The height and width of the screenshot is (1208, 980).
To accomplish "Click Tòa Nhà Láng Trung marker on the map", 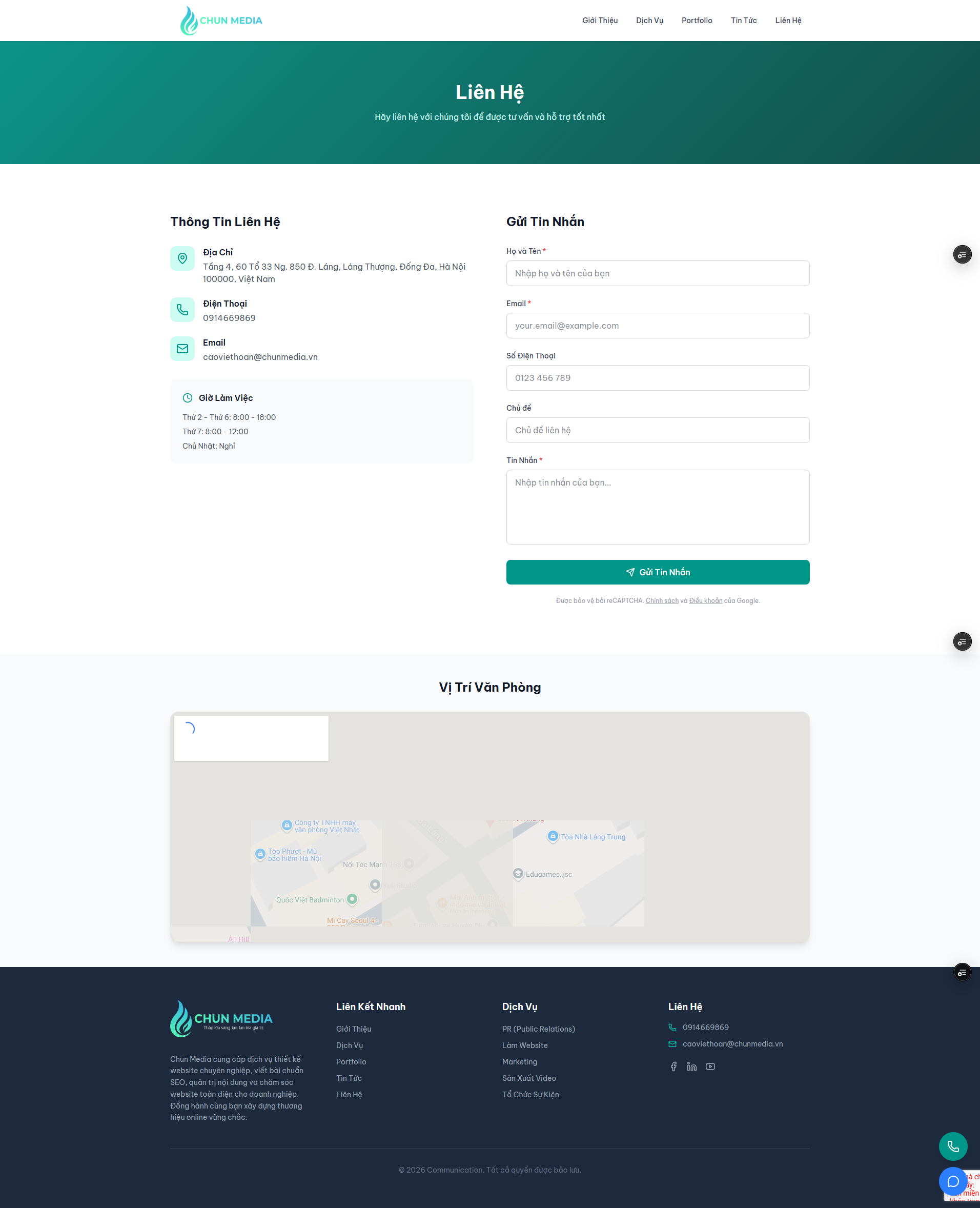I will pos(553,836).
